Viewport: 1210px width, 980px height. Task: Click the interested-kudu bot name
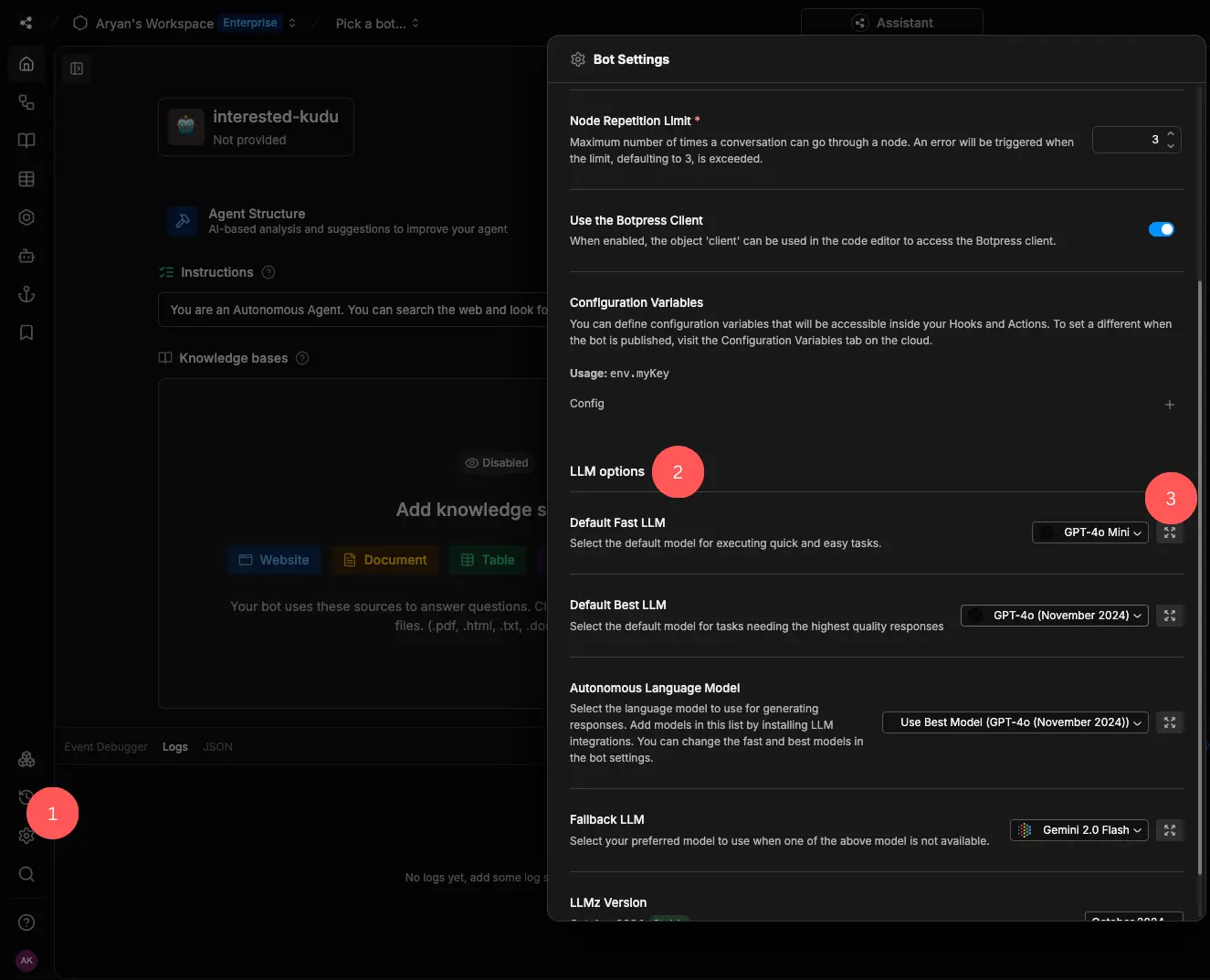[x=276, y=117]
